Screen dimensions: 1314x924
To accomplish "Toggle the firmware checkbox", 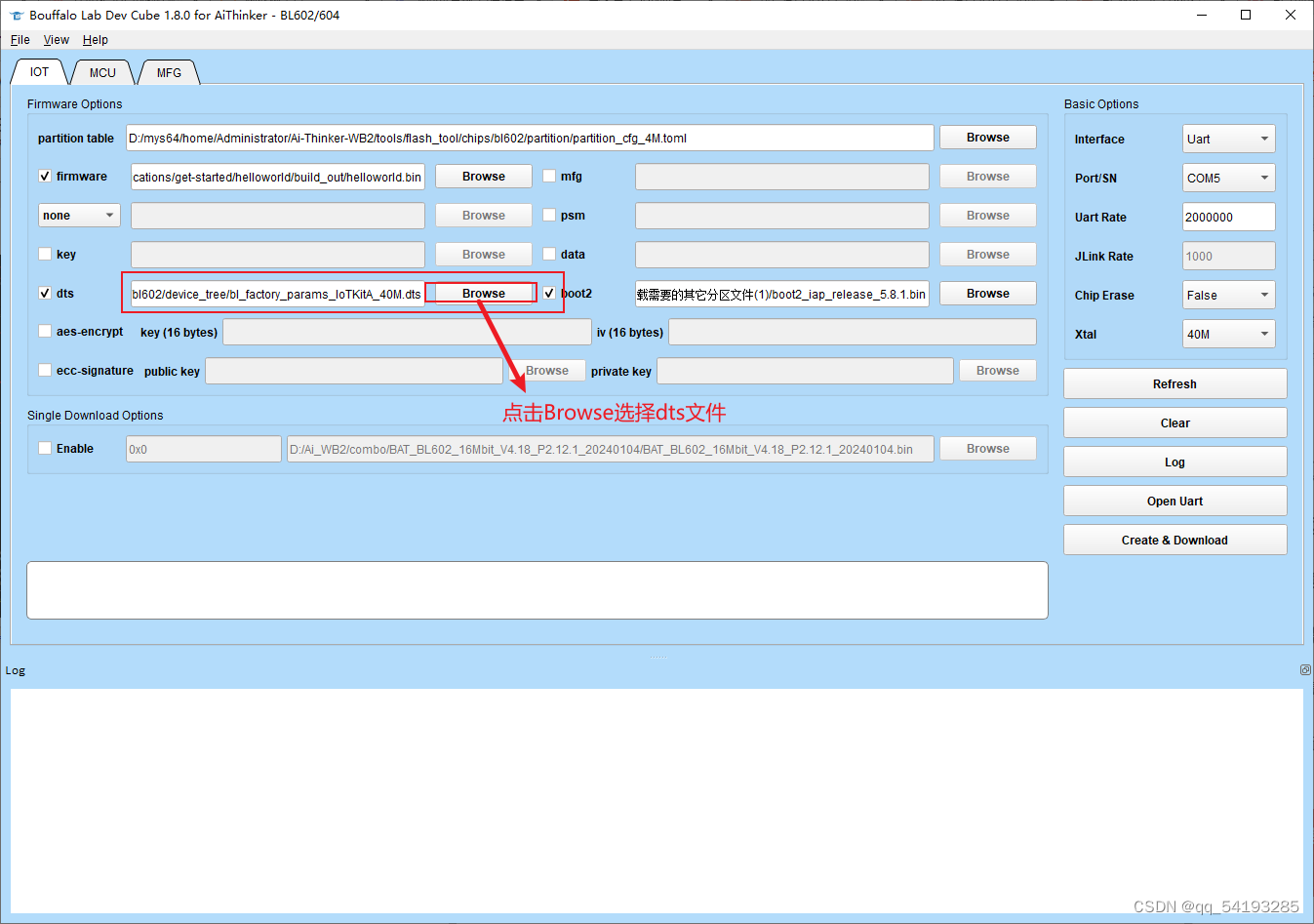I will point(45,177).
